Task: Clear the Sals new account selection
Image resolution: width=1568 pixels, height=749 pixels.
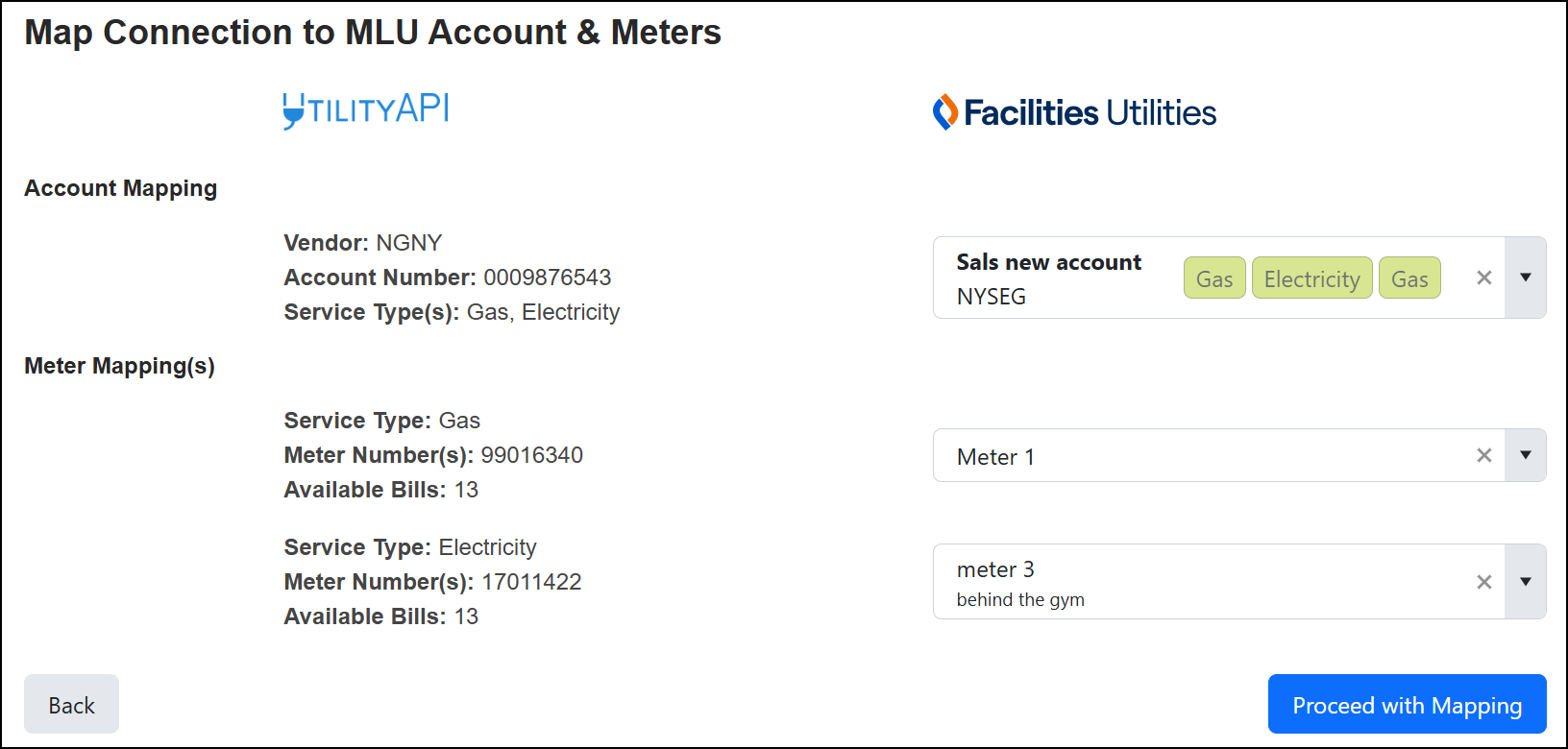Action: 1483,278
